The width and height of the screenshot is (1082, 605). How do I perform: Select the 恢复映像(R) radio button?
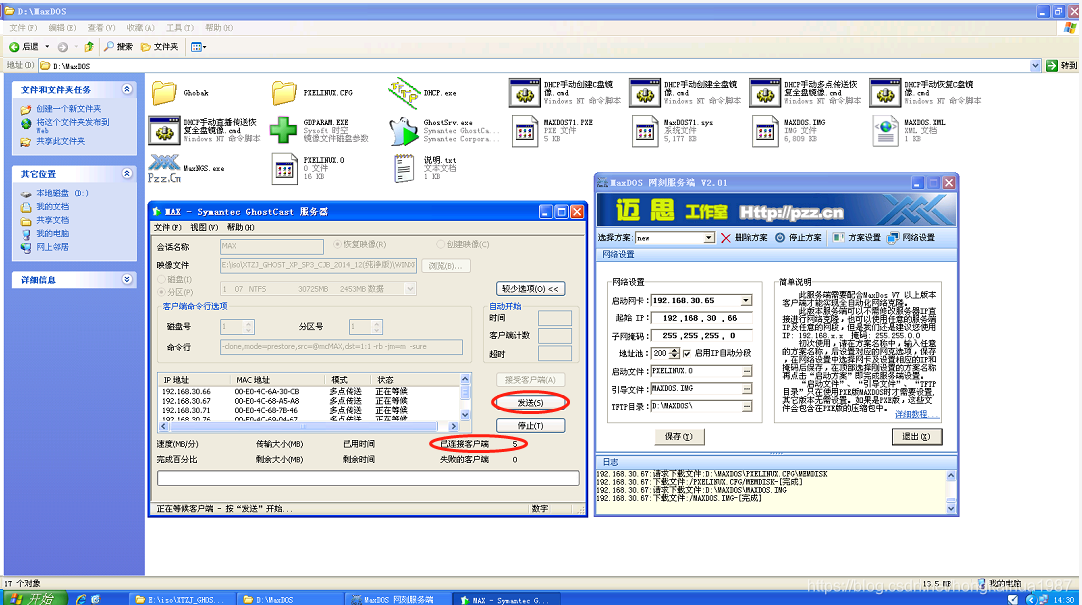[x=337, y=244]
